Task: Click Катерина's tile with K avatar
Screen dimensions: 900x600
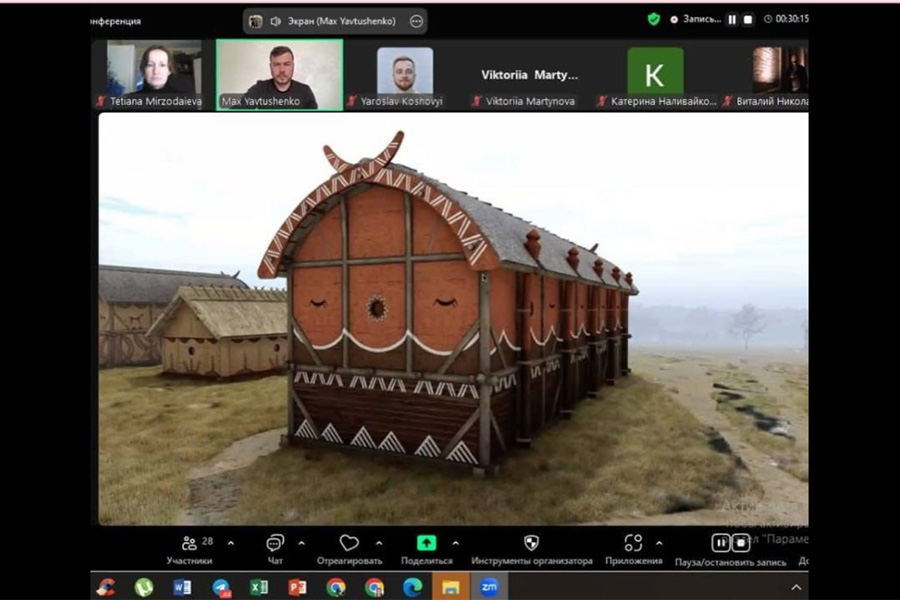Action: click(655, 71)
